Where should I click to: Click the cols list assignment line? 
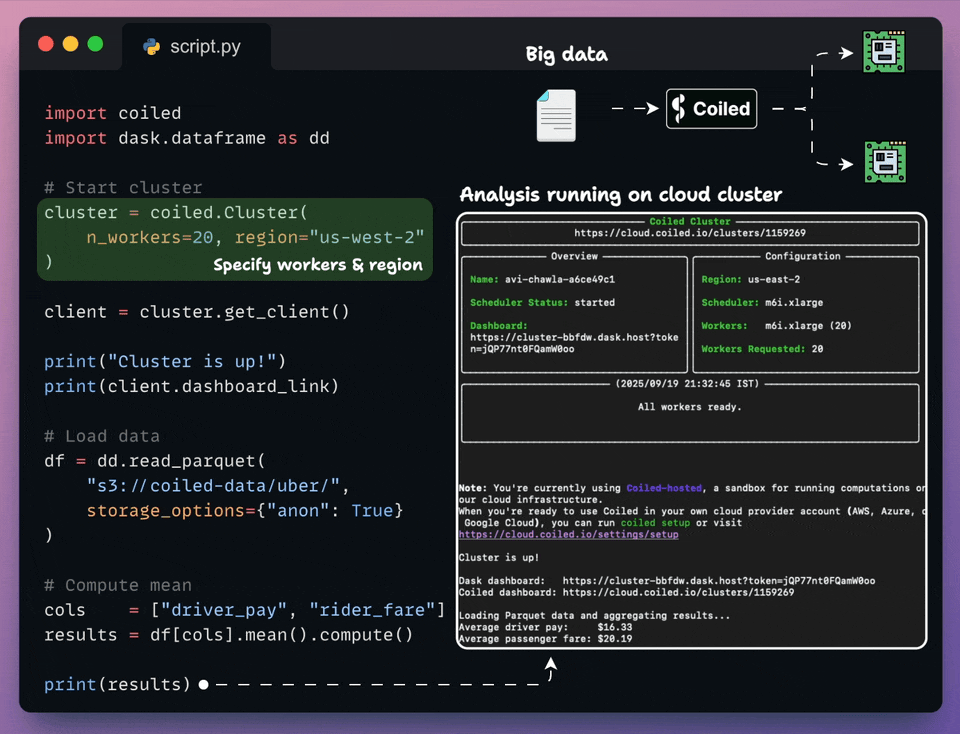click(x=244, y=610)
